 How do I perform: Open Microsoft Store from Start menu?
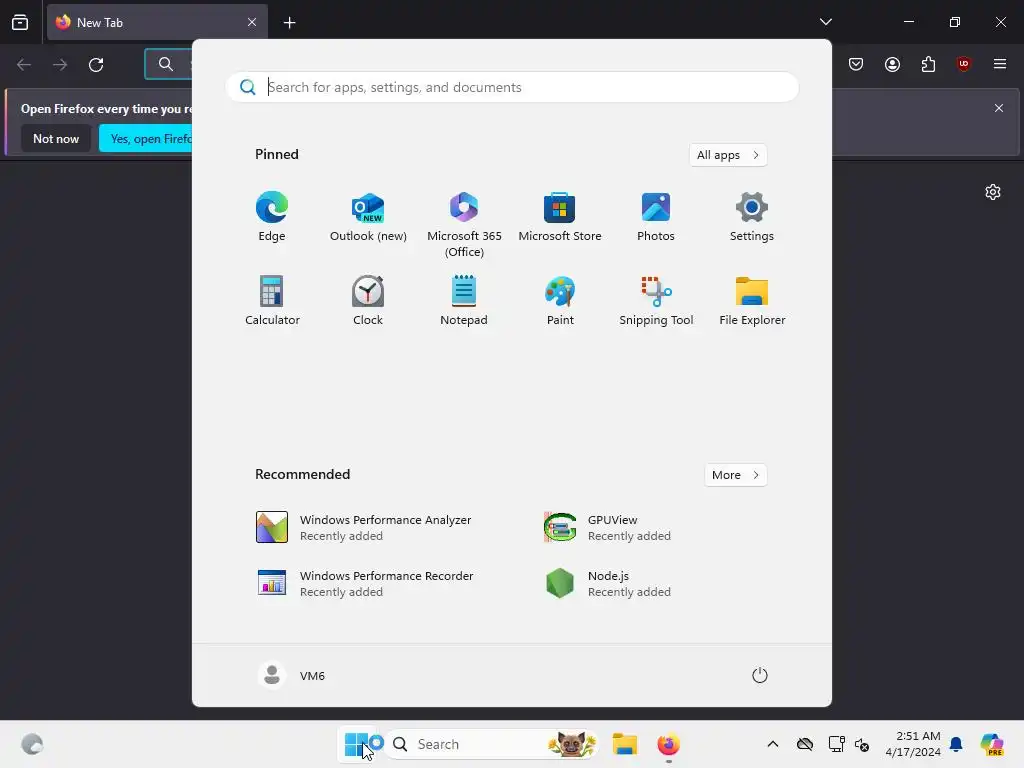(x=560, y=217)
